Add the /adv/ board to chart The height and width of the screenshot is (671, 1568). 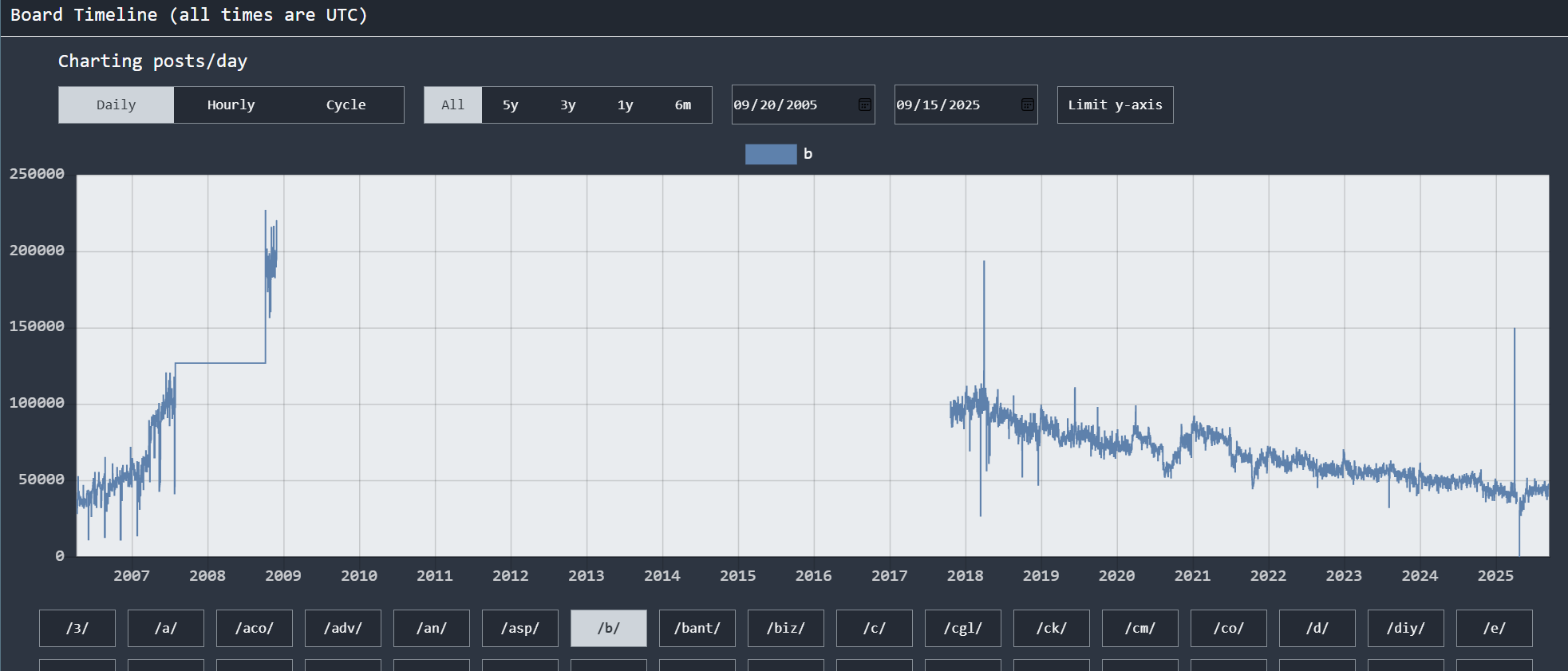click(343, 628)
